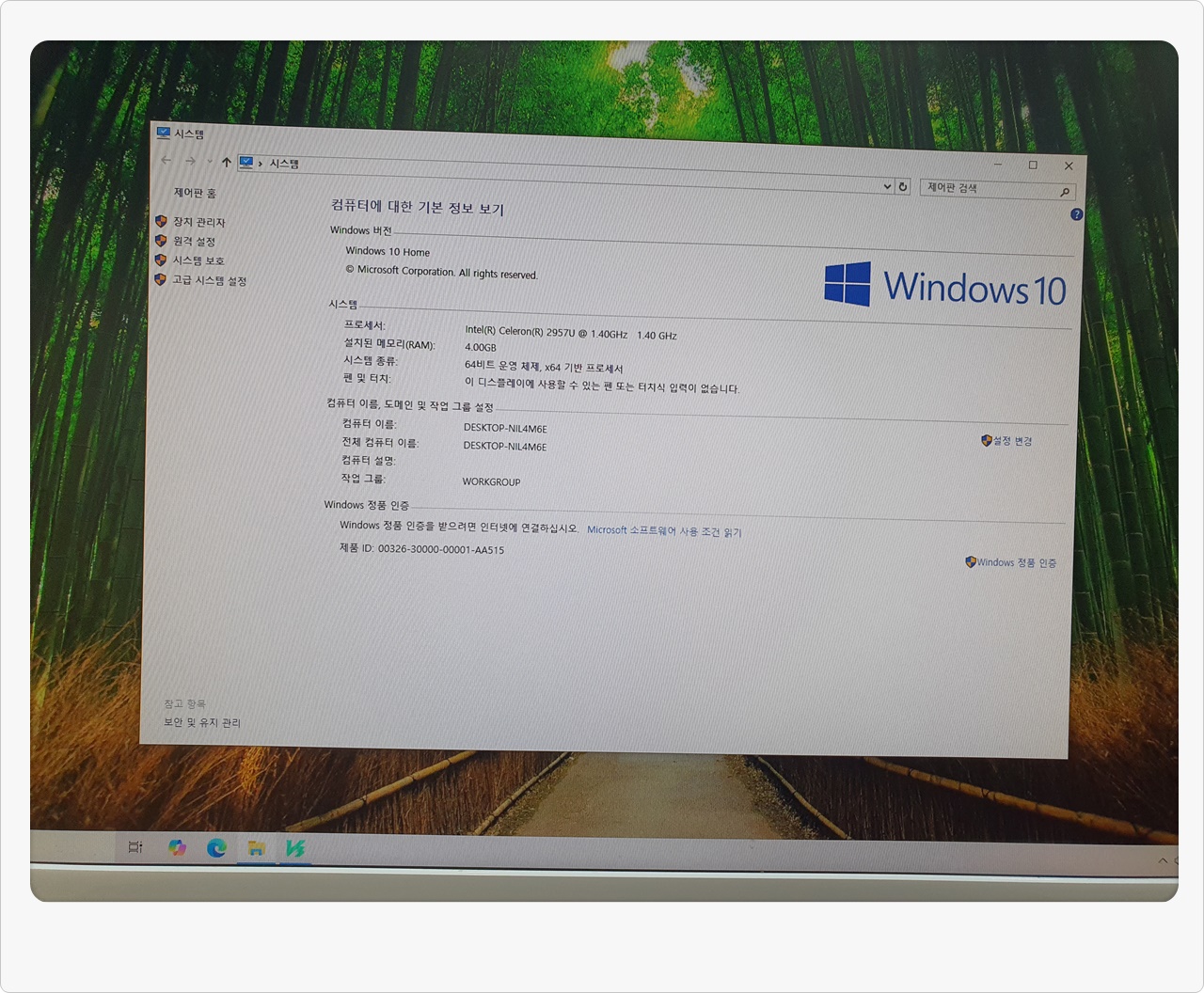Open Copilot on the taskbar
Screen dimensions: 1204x993
point(177,847)
